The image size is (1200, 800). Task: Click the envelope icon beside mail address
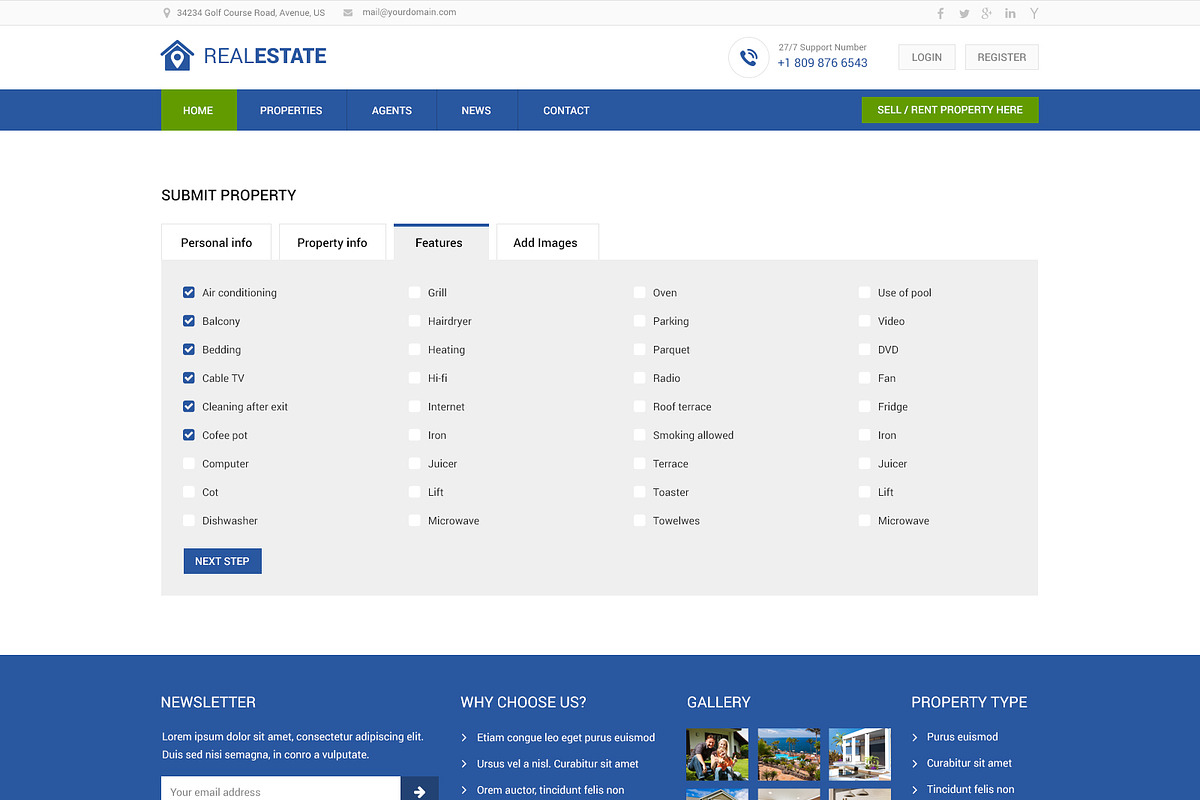coord(348,13)
